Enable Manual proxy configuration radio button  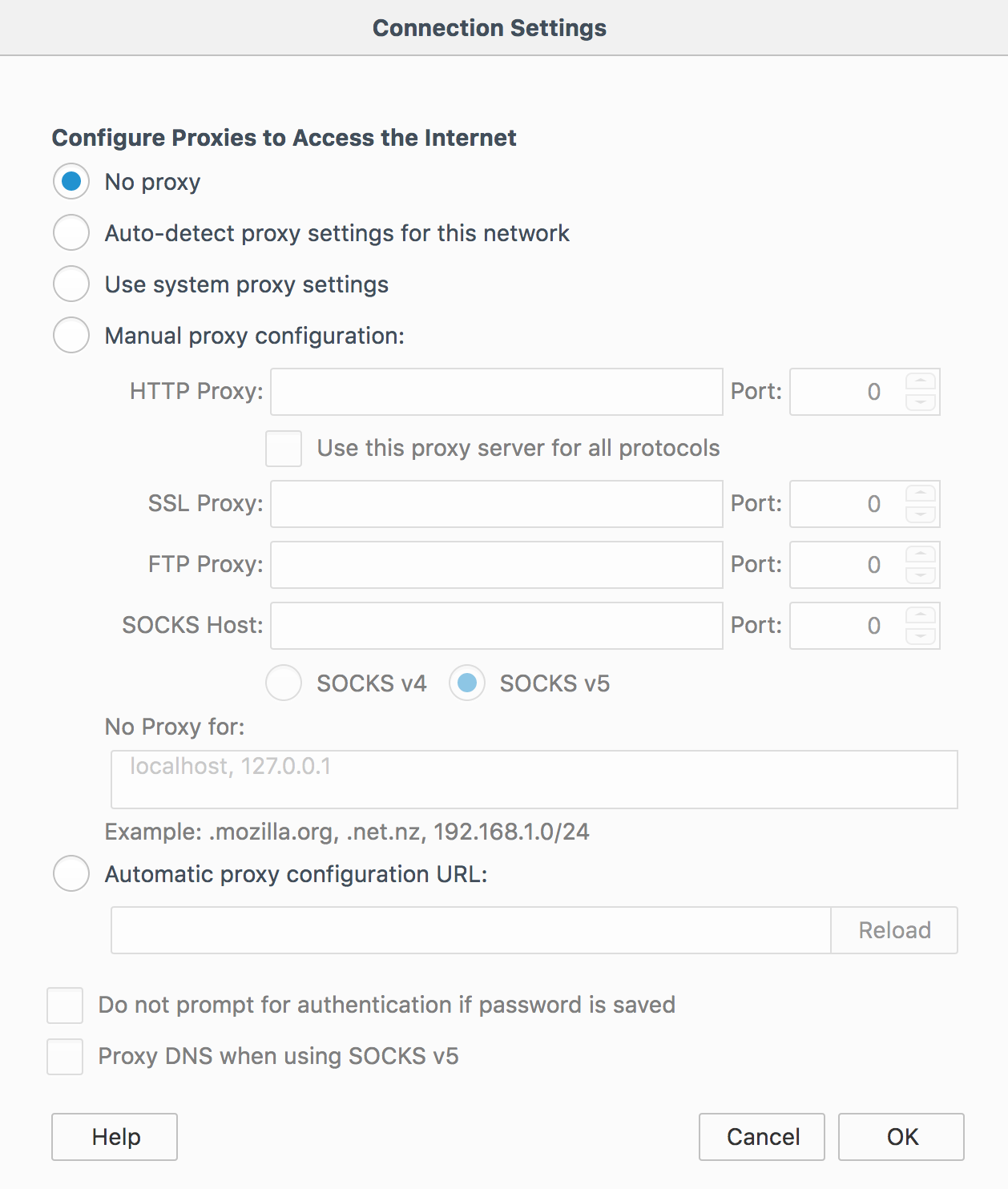point(71,336)
